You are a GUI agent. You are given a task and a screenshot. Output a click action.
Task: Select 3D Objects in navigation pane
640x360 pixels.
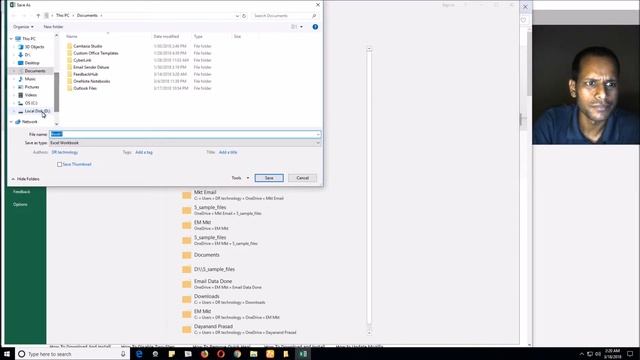(x=34, y=47)
